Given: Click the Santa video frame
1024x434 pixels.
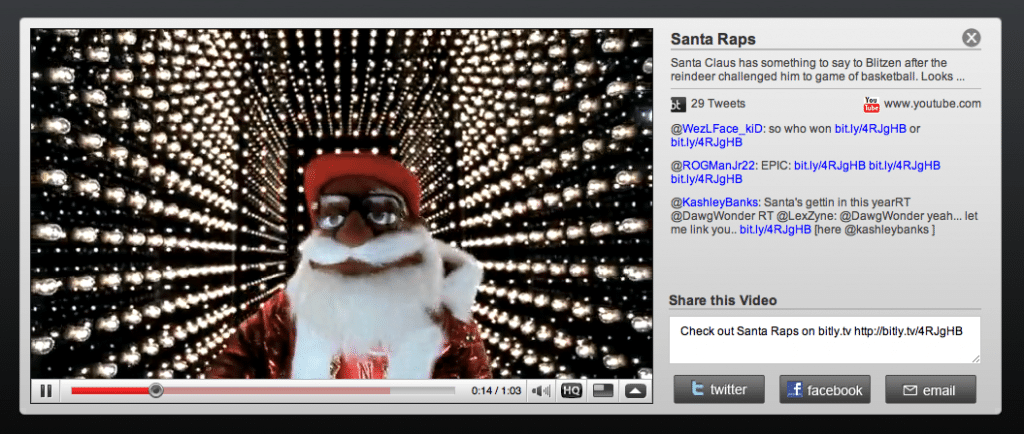Looking at the screenshot, I should click(x=341, y=200).
